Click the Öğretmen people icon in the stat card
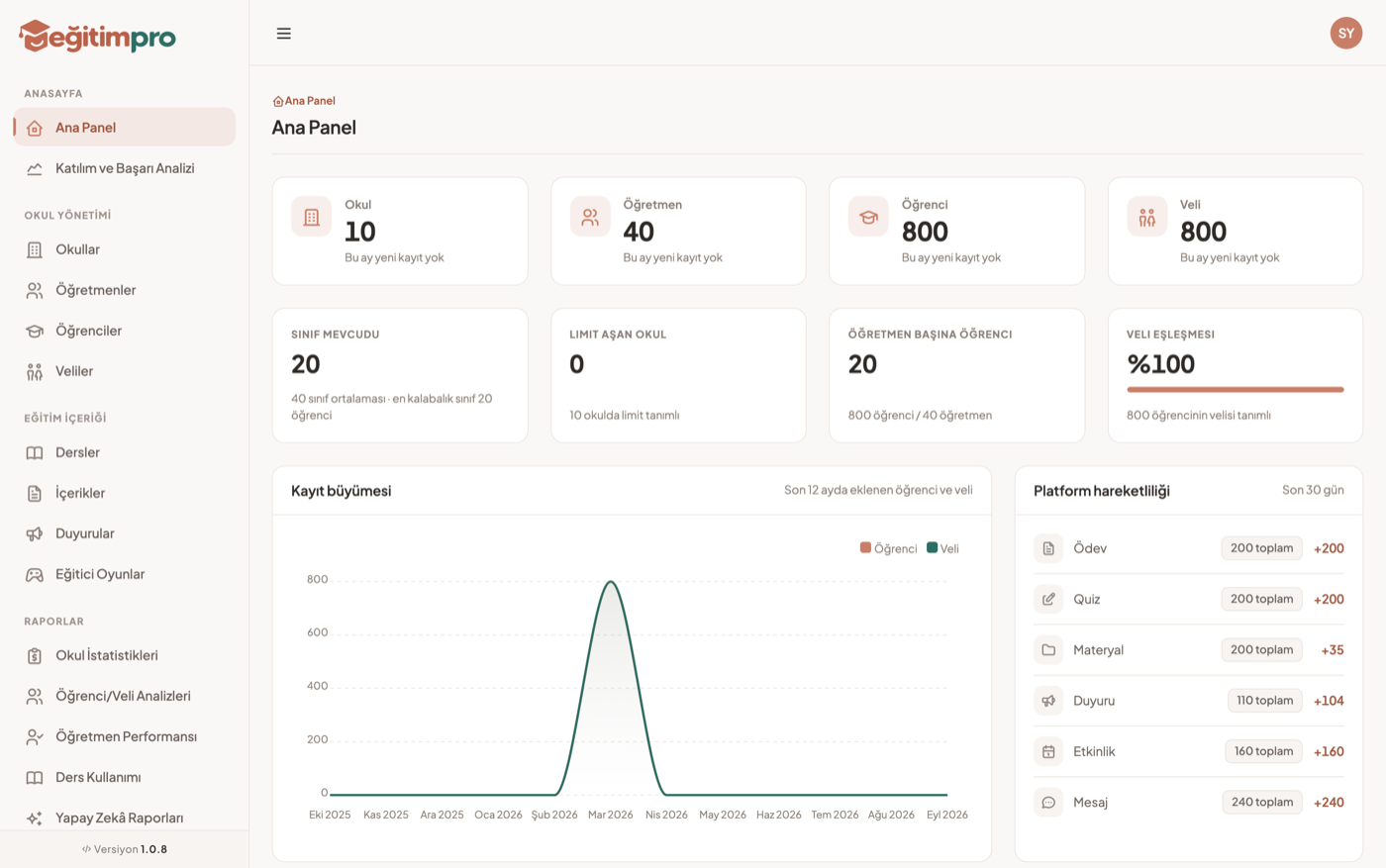The height and width of the screenshot is (868, 1386). point(590,217)
